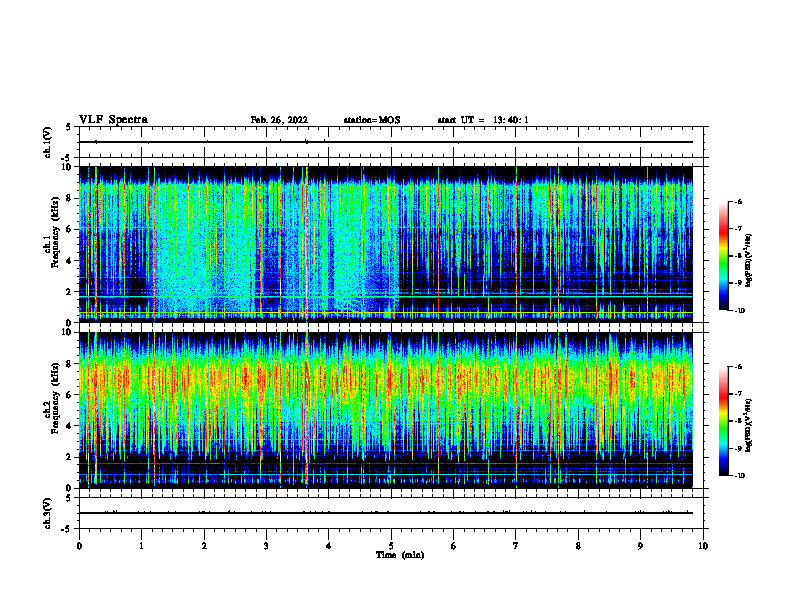Click the ch.2 spectrogram color scale bar
Viewport: 792px width, 612px height.
[723, 421]
